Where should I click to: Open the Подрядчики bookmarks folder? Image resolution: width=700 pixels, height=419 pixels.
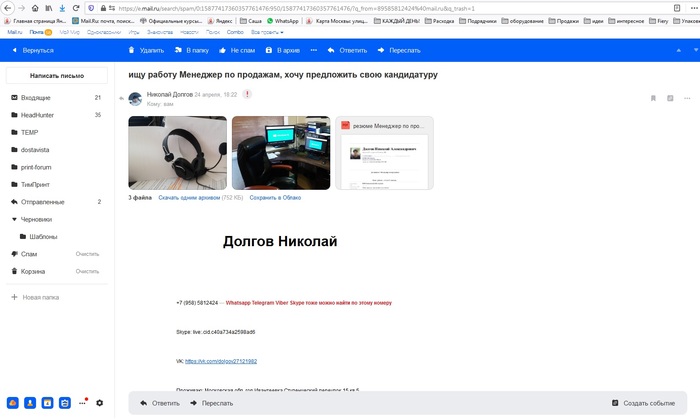point(478,21)
